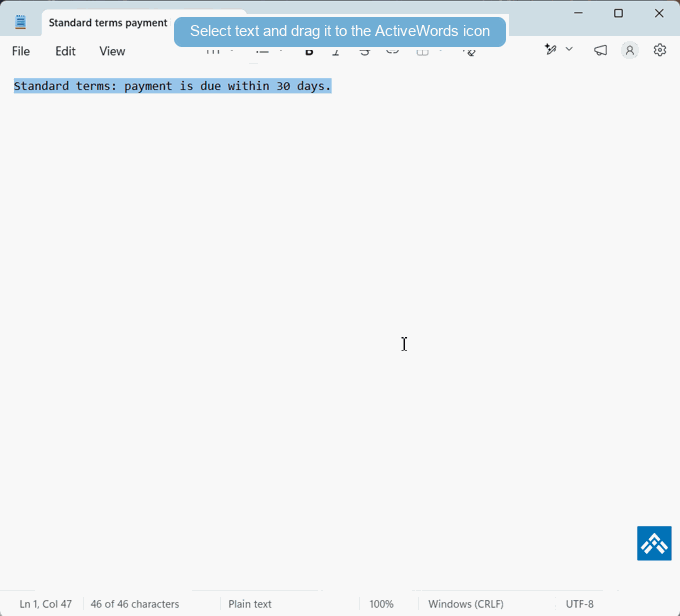Select the "Standard terms payment" tab
Image resolution: width=680 pixels, height=616 pixels.
[108, 23]
